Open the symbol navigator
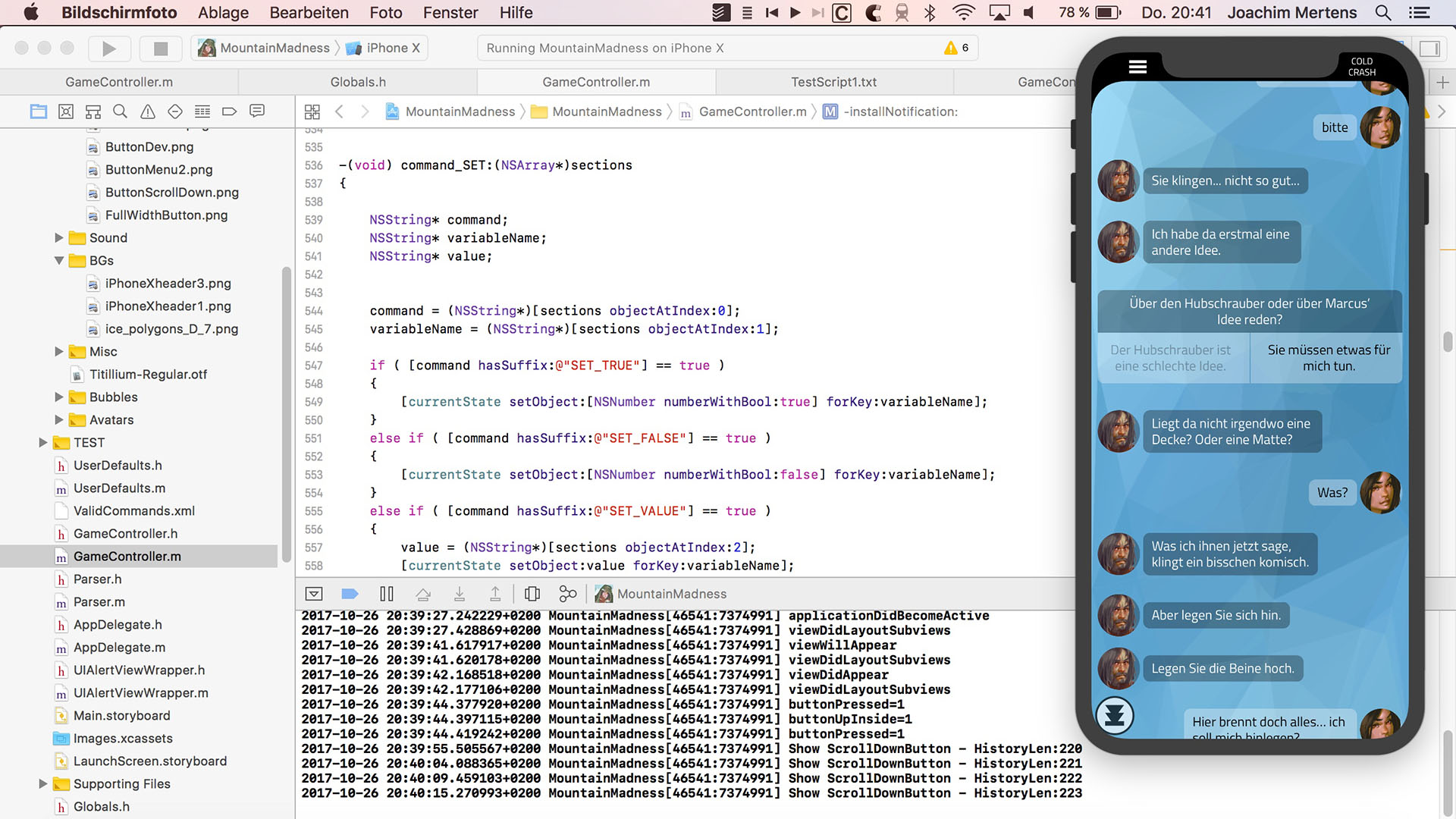This screenshot has height=819, width=1456. tap(93, 111)
